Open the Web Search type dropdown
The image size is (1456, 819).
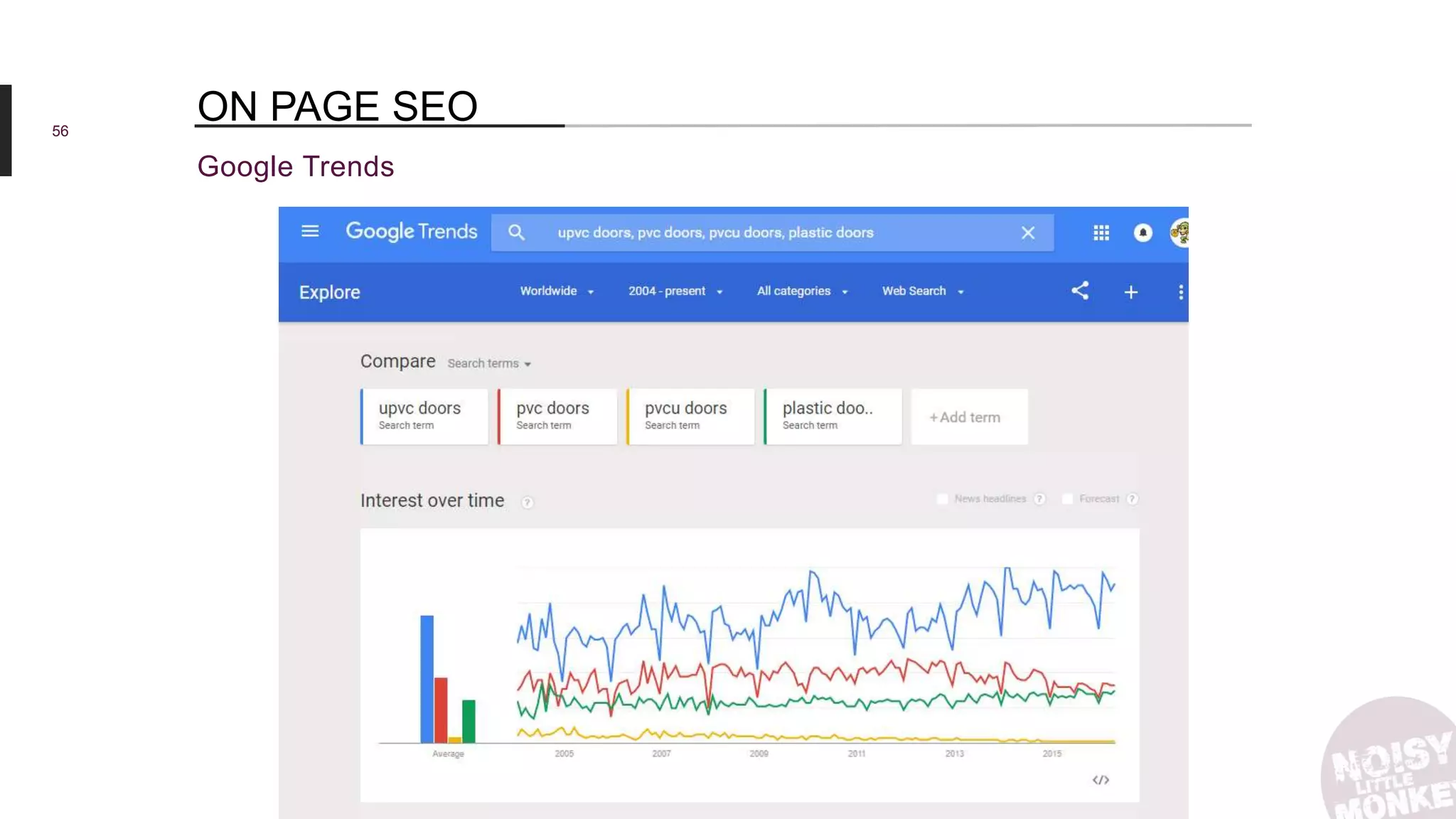(x=923, y=291)
